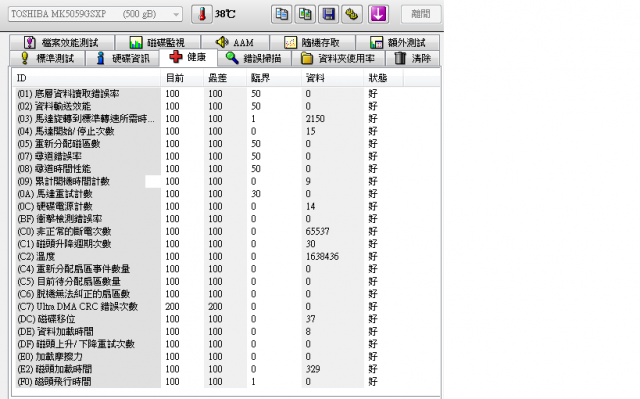Click the data value 65537
Viewport: 640px width, 399px height.
pos(318,231)
